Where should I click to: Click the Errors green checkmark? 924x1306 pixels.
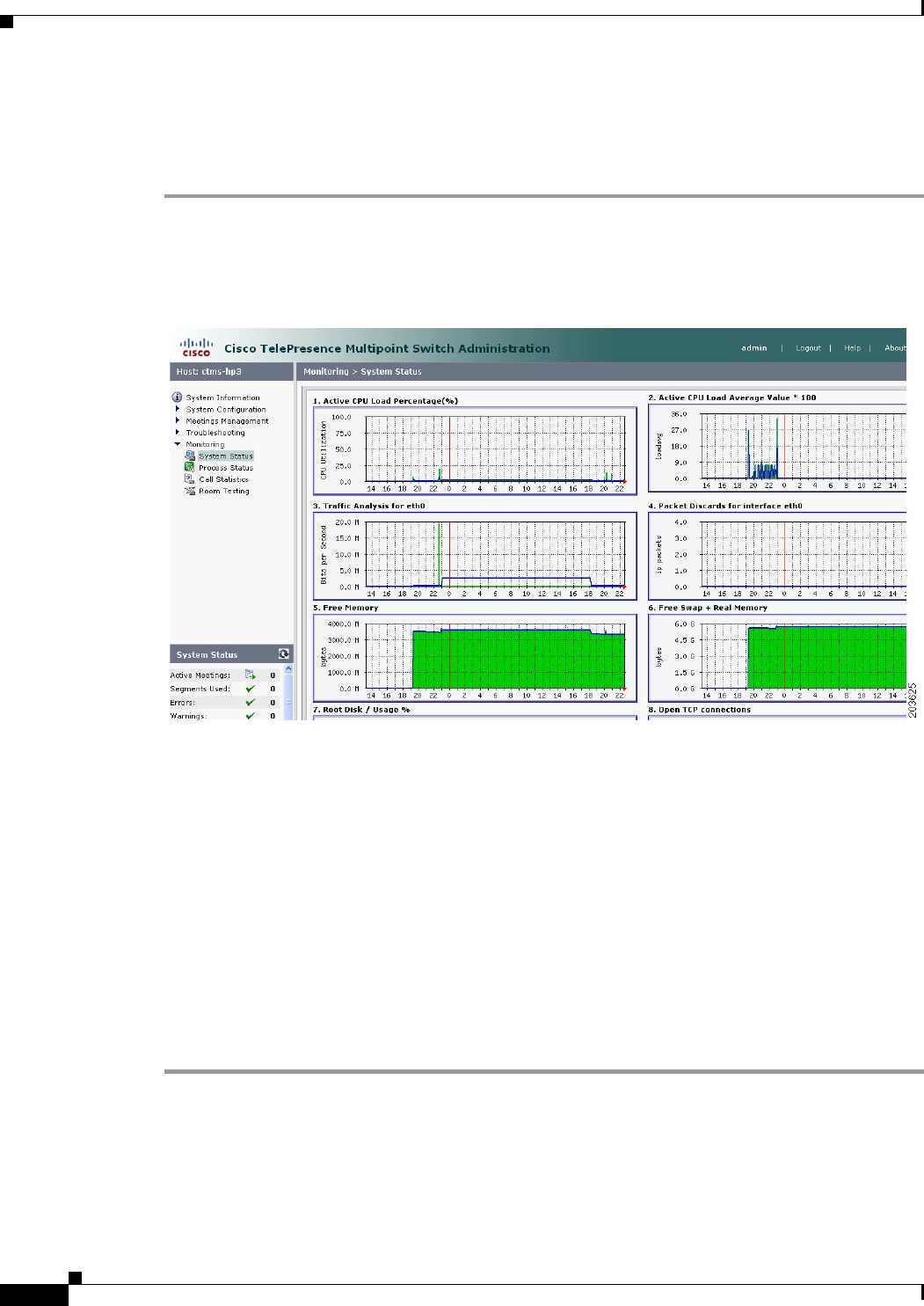click(251, 702)
